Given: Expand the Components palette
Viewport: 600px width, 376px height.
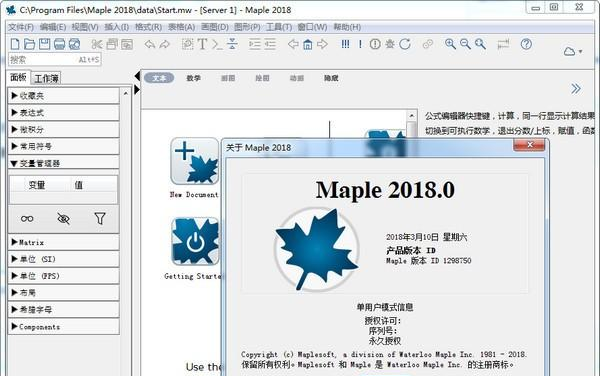Looking at the screenshot, I should pos(64,327).
